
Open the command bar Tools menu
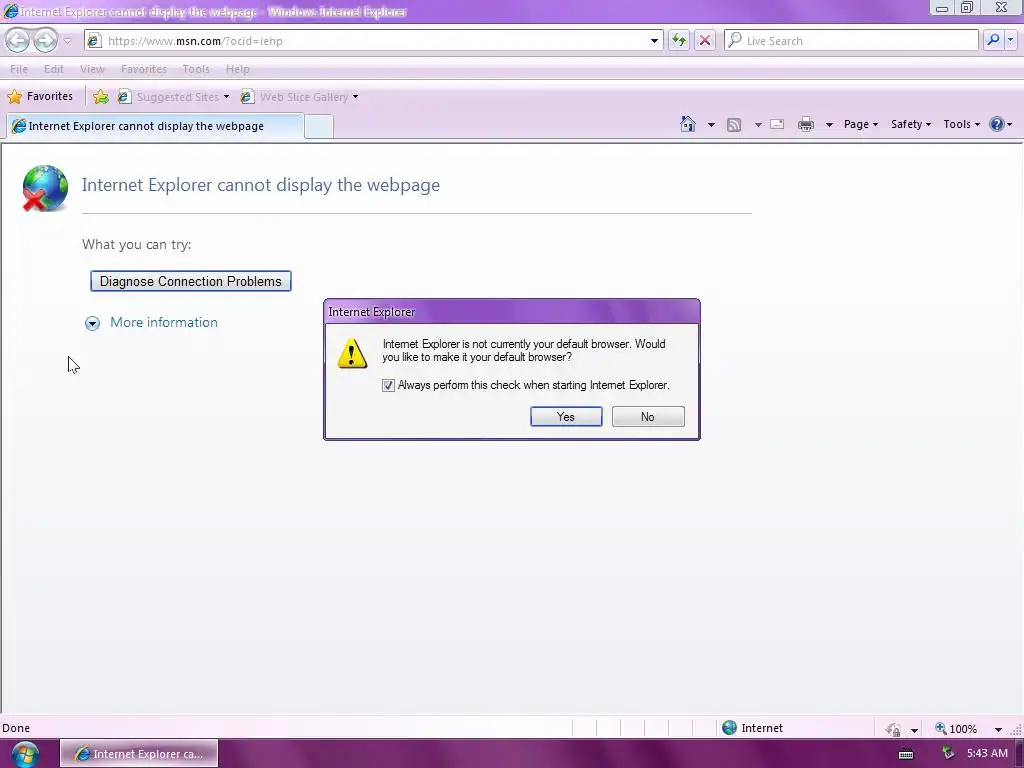pos(961,124)
